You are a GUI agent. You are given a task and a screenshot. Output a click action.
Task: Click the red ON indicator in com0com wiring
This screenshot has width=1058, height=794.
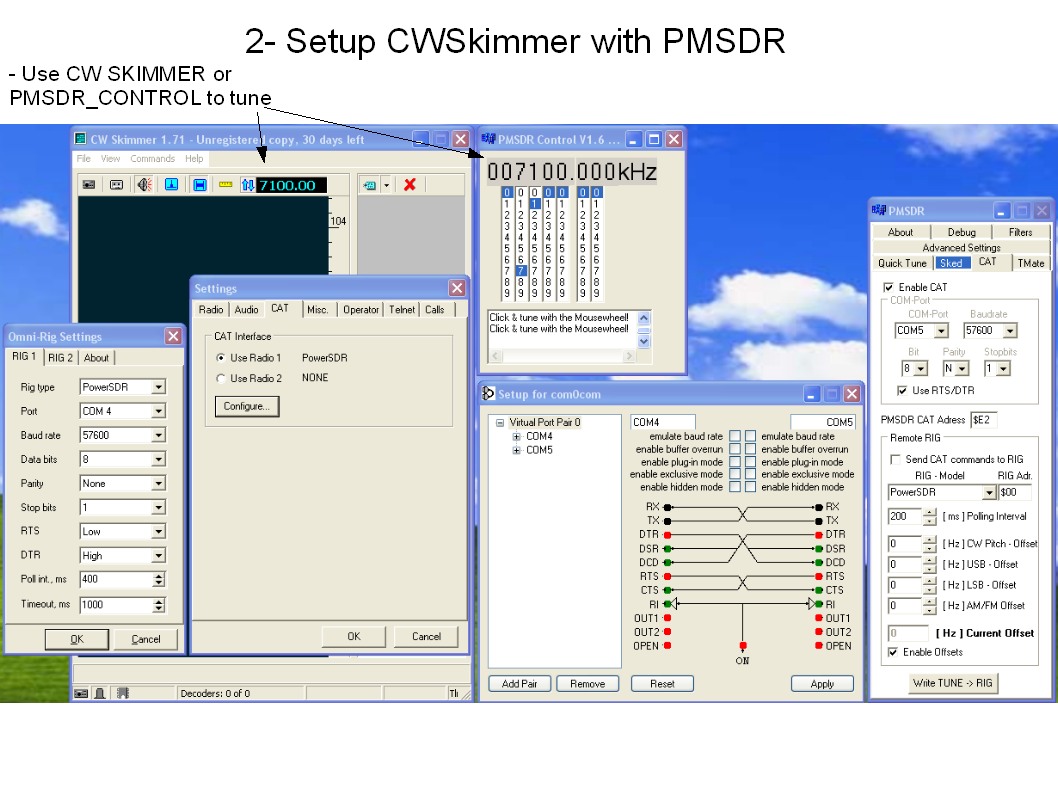tap(743, 646)
